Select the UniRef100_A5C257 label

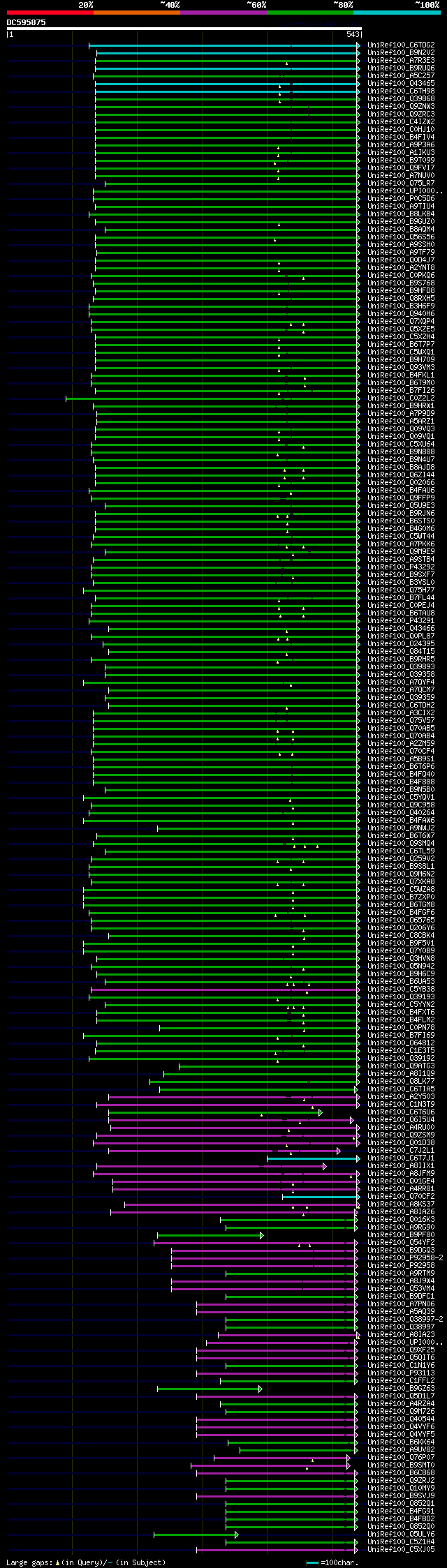(401, 76)
